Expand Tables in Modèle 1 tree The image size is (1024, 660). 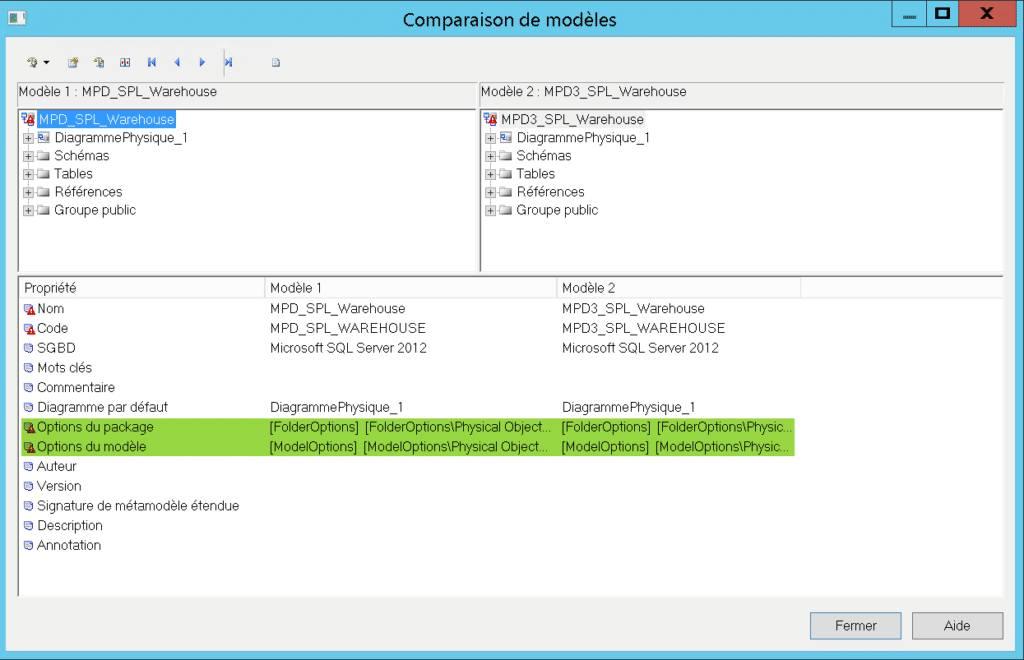click(28, 174)
